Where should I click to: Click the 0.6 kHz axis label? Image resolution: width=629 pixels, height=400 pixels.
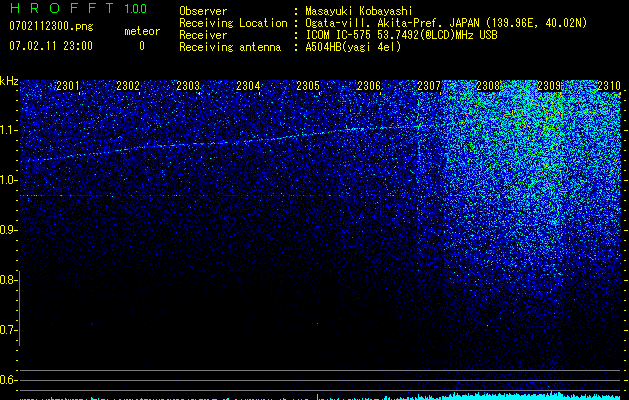click(x=9, y=380)
